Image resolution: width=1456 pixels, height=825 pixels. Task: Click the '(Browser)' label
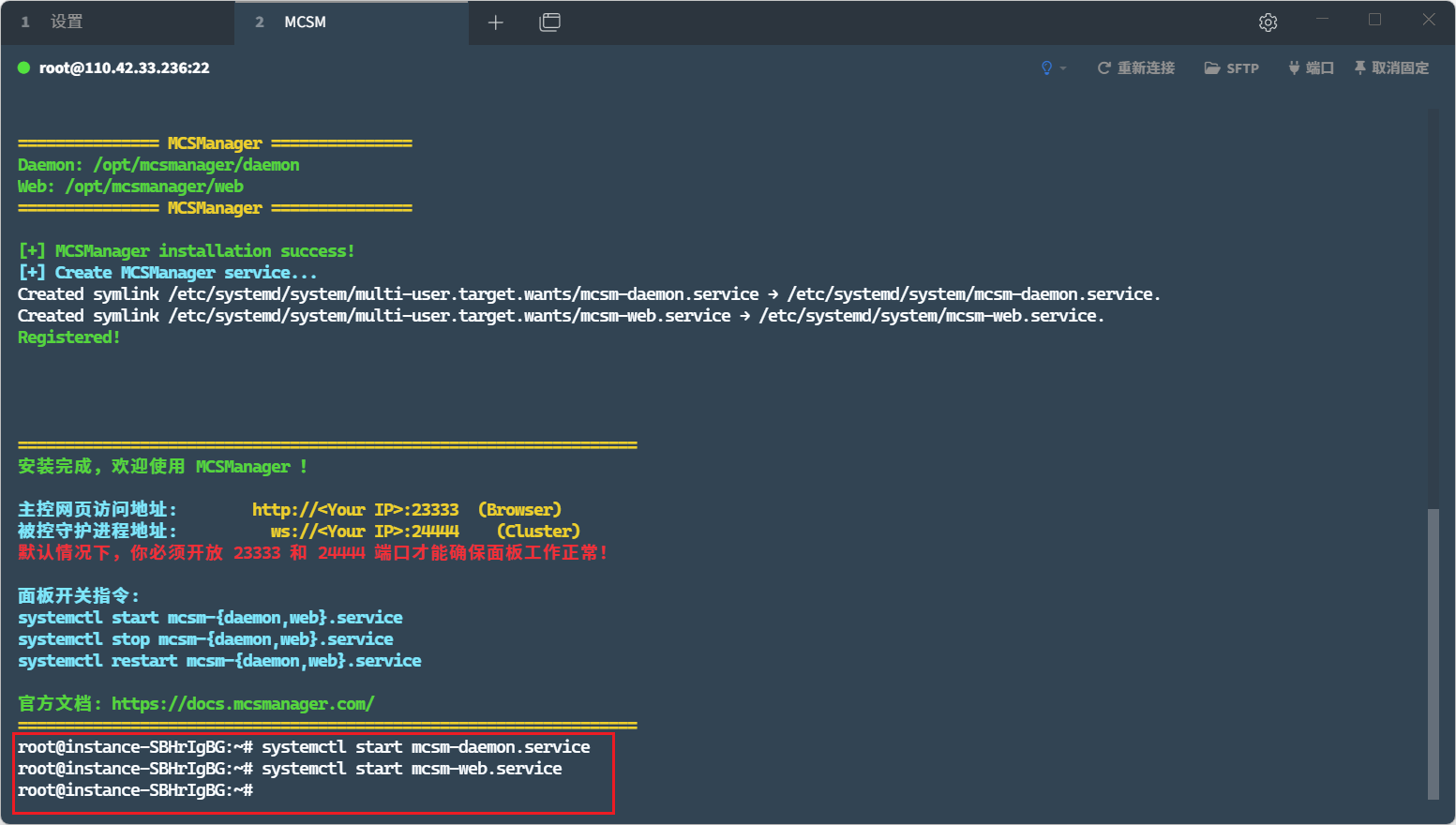click(519, 510)
